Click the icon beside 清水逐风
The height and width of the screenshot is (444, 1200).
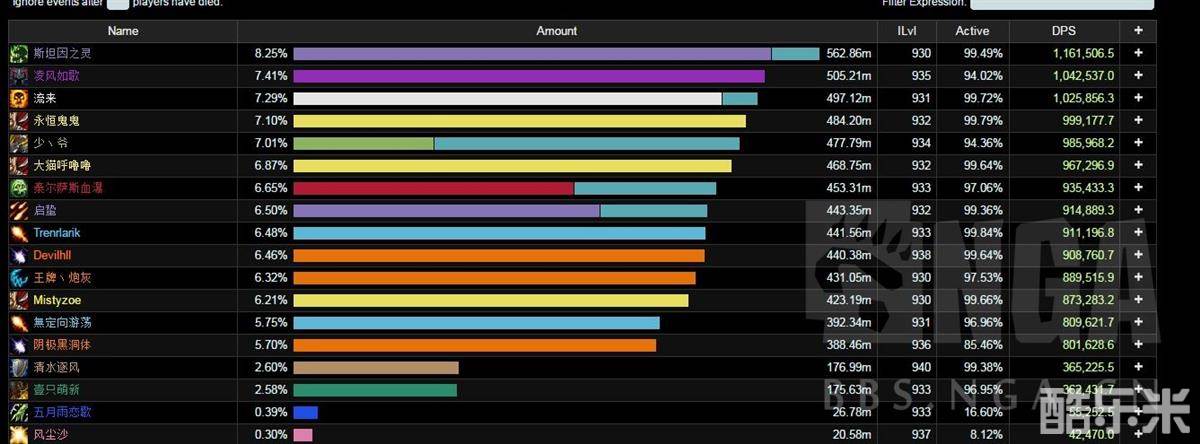(x=19, y=367)
